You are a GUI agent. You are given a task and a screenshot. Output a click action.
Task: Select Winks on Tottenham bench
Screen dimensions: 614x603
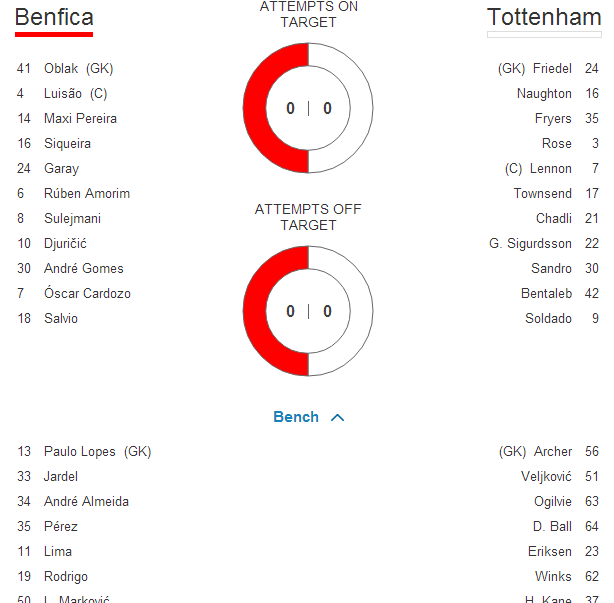pos(554,577)
